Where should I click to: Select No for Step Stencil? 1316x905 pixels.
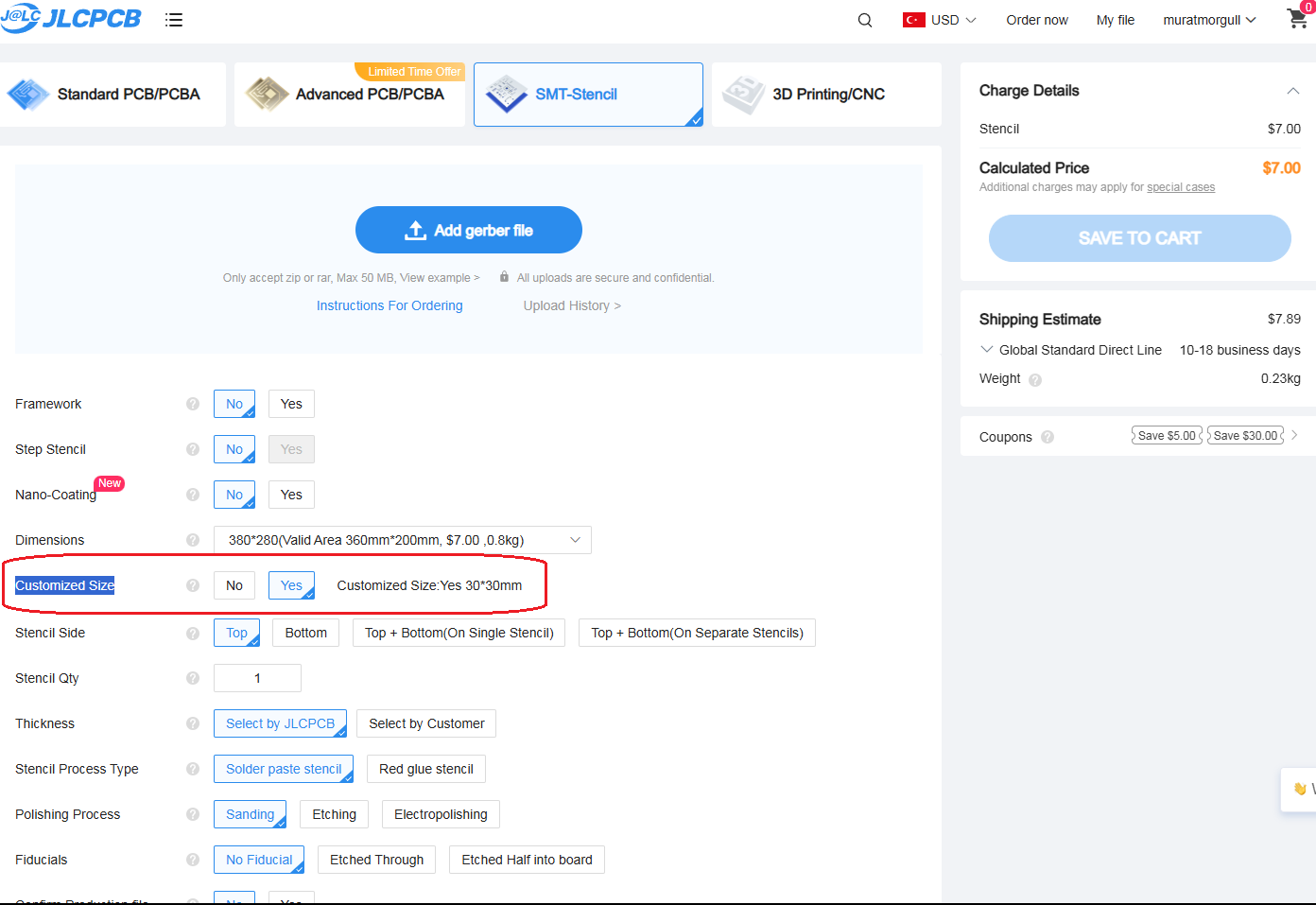[234, 449]
